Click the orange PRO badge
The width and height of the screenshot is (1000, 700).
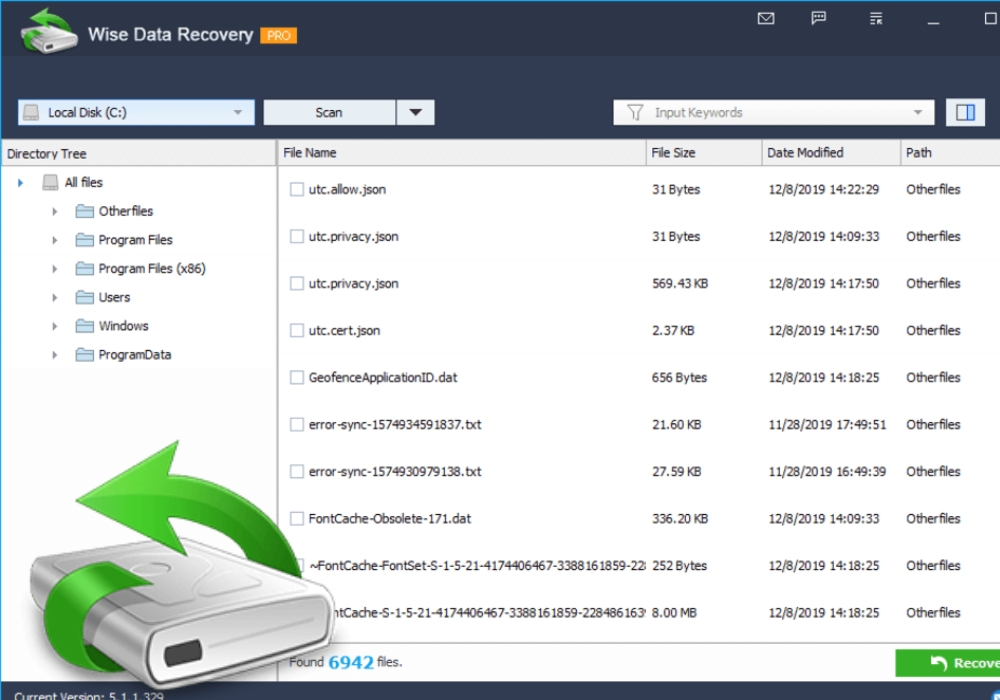[x=279, y=36]
